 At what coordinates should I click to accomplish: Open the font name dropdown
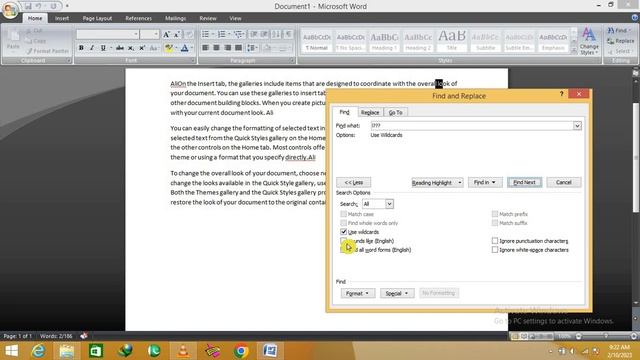[x=136, y=34]
